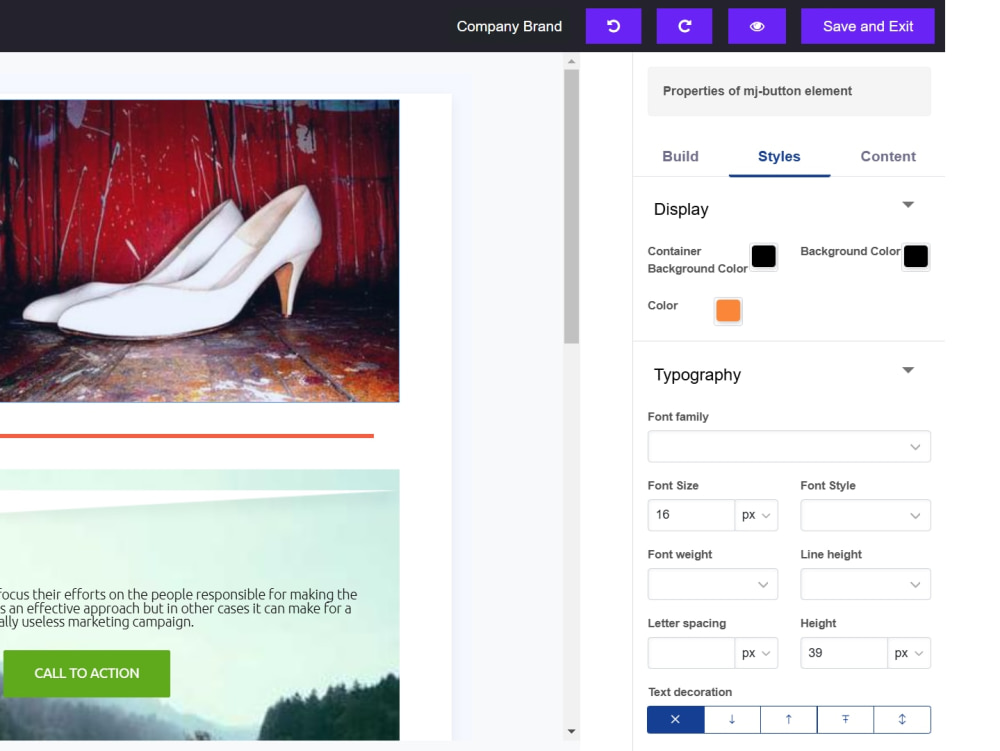
Task: Click the Company Brand label
Action: click(509, 26)
